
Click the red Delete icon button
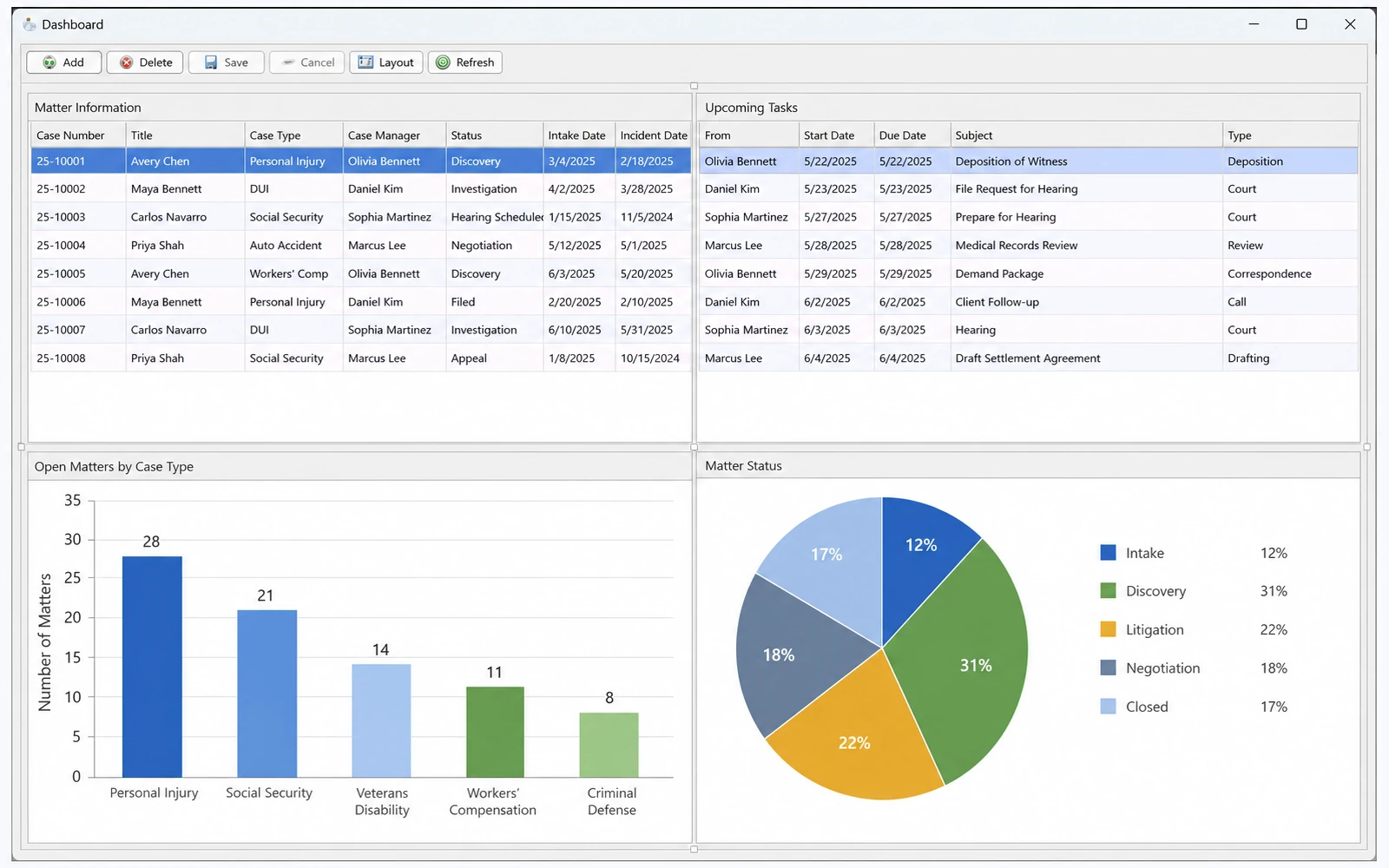tap(145, 62)
